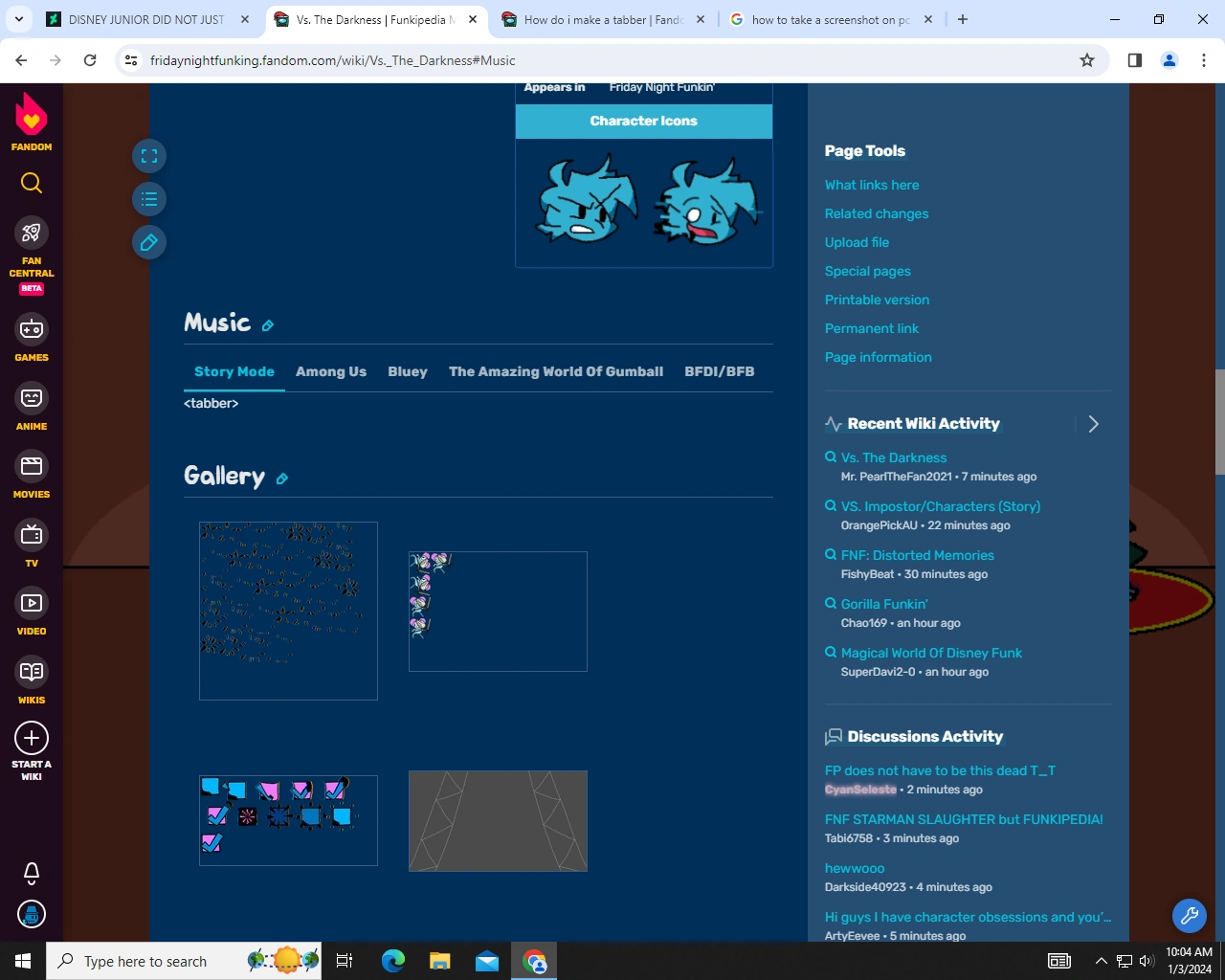
Task: Open Chrome's three-dot menu
Action: coord(1204,60)
